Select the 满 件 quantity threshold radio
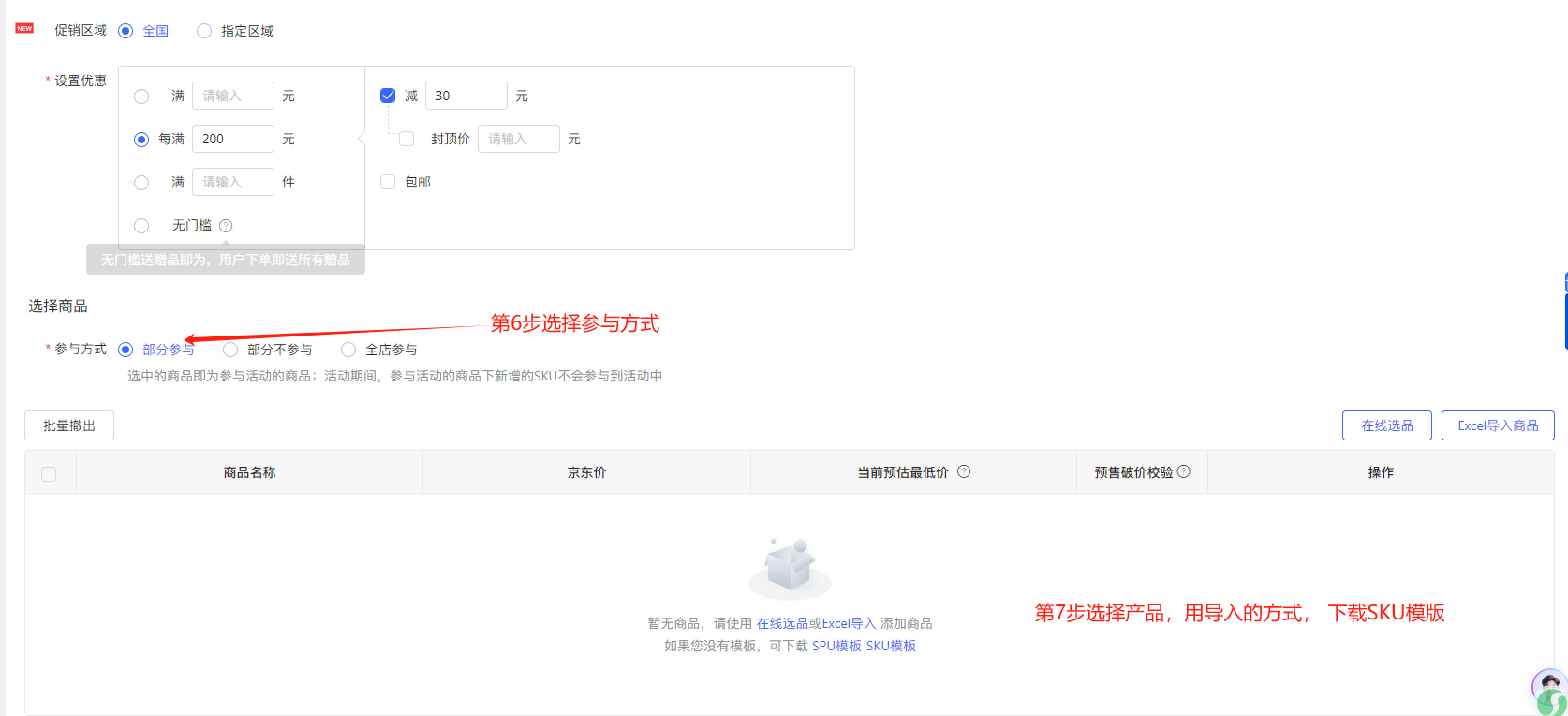The width and height of the screenshot is (1568, 716). (141, 183)
